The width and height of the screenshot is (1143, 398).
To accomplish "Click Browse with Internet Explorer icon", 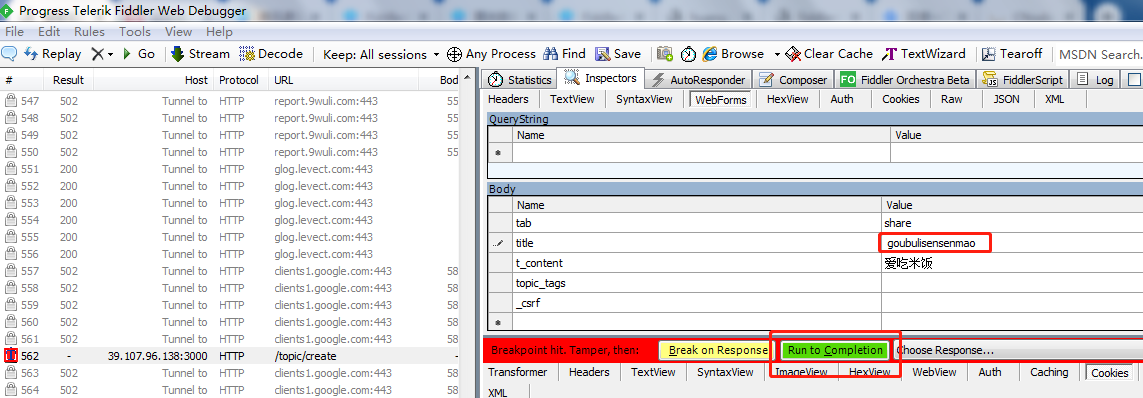I will pos(733,54).
